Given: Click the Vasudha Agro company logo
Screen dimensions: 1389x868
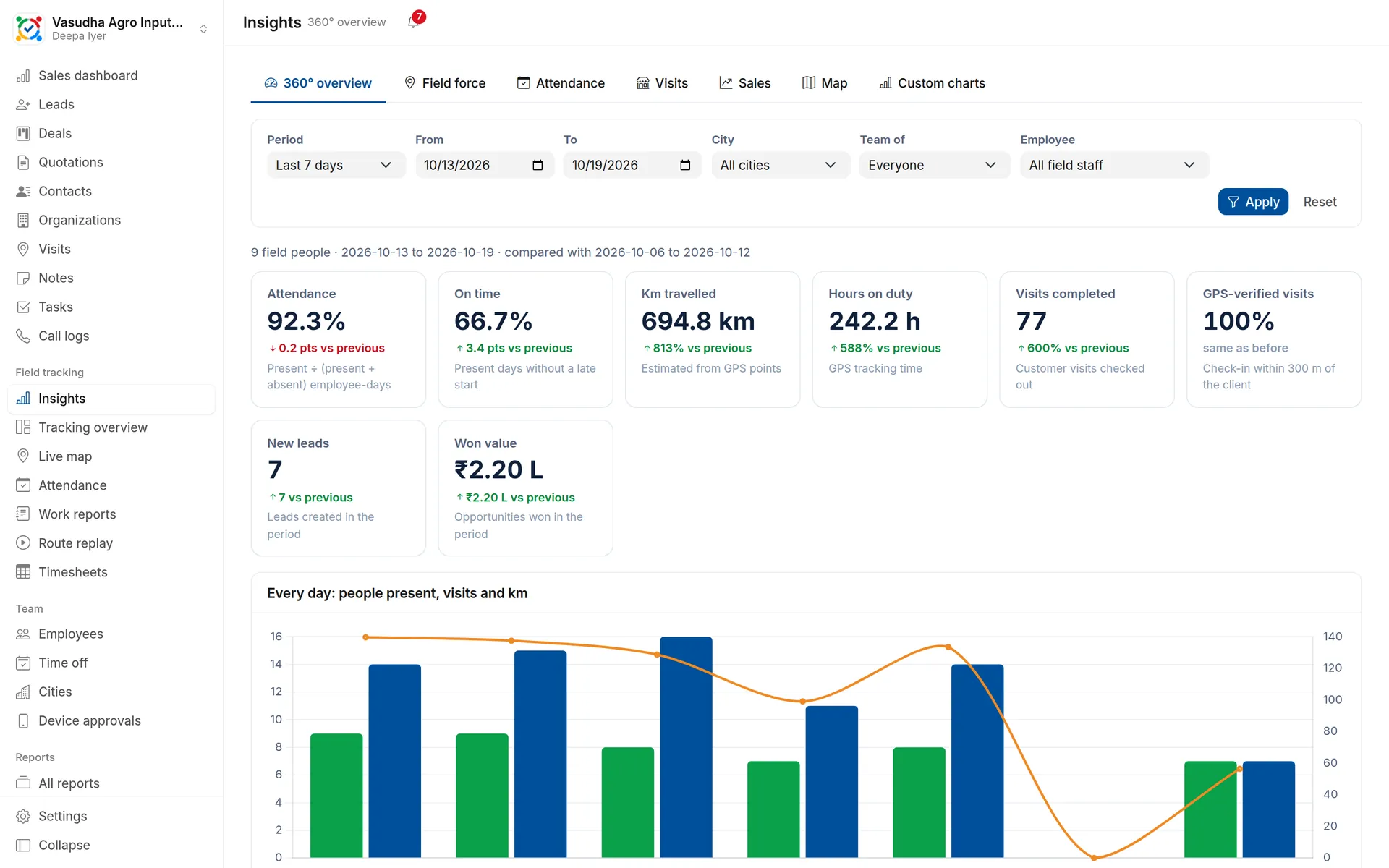Looking at the screenshot, I should [x=29, y=28].
